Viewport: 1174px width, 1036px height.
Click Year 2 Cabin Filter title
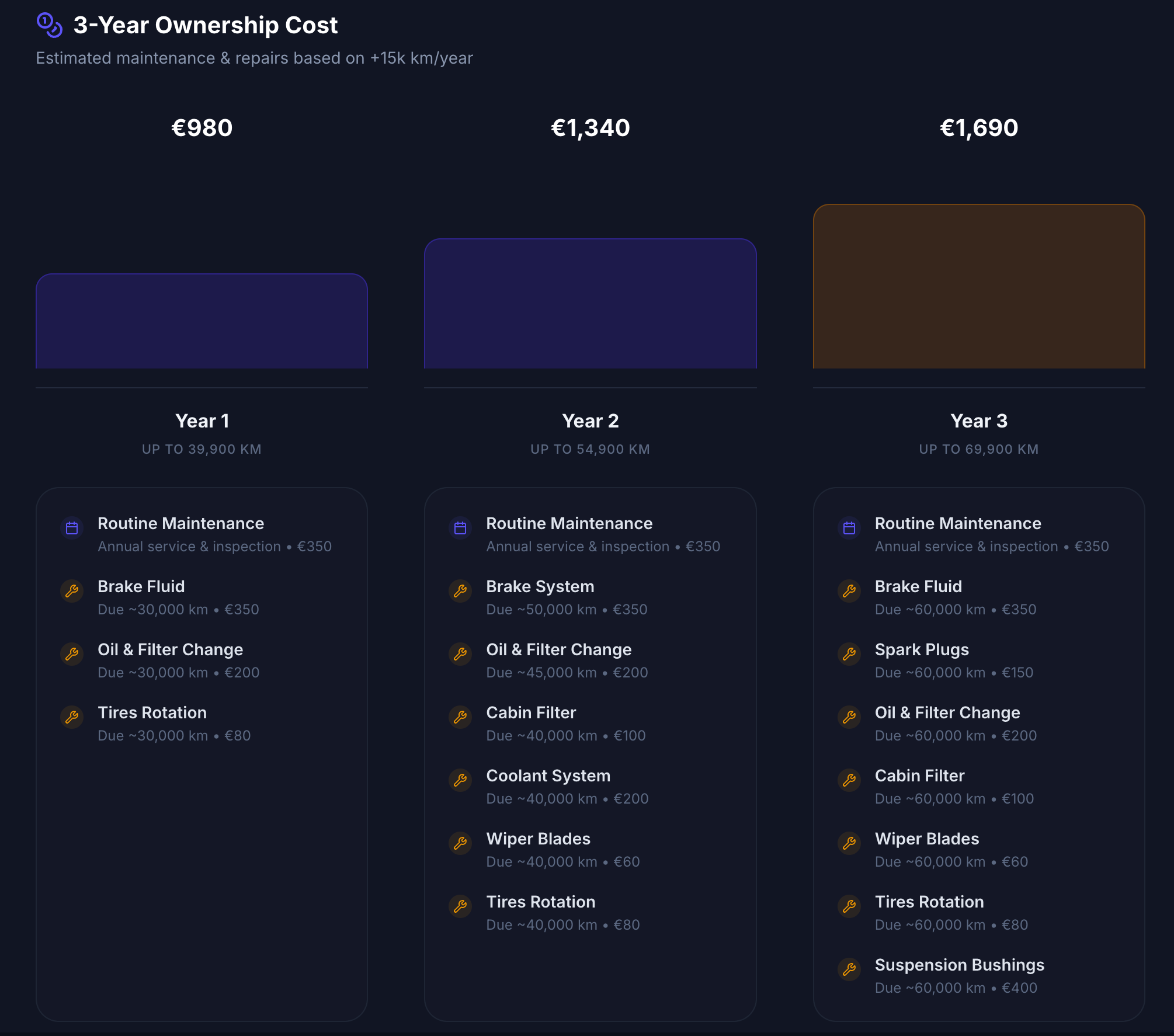(531, 712)
